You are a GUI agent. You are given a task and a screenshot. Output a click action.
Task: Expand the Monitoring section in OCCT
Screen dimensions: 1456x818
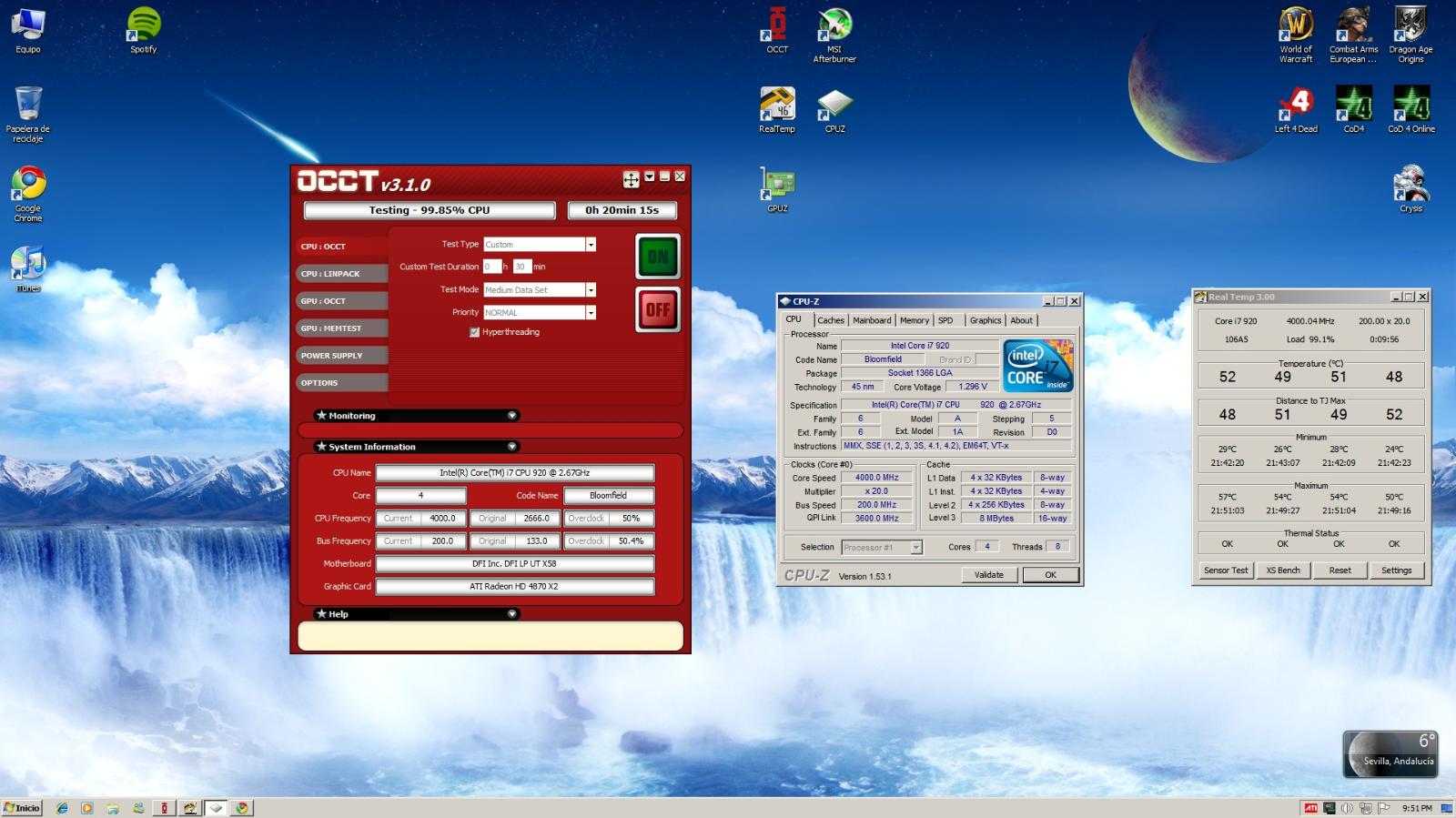point(512,416)
